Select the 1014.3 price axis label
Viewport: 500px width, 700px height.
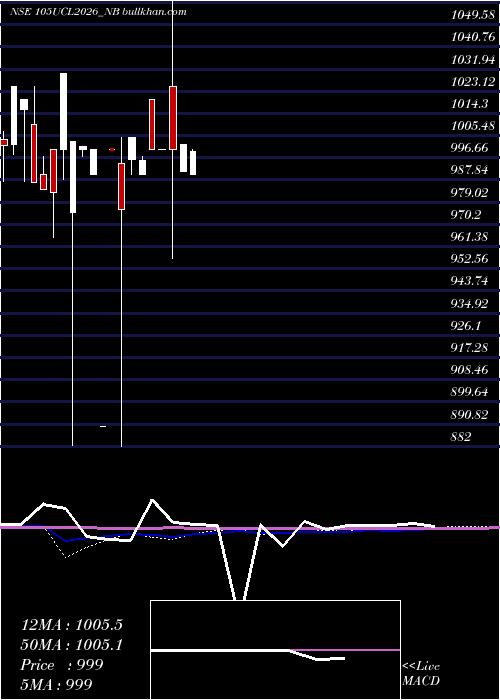[x=469, y=104]
